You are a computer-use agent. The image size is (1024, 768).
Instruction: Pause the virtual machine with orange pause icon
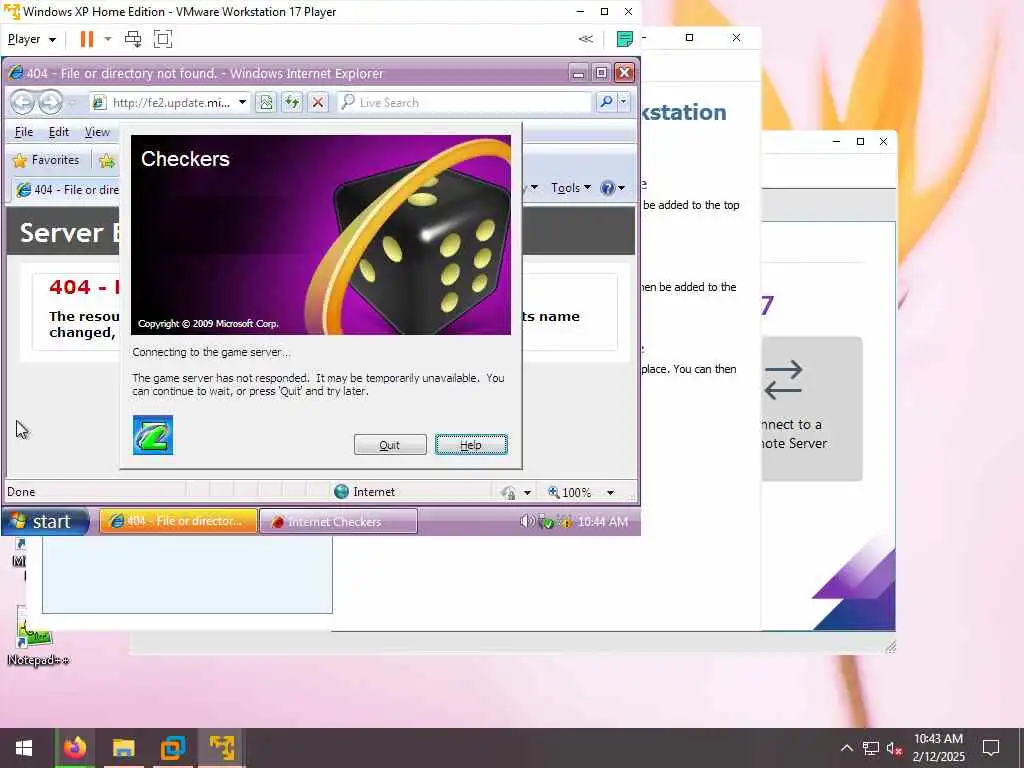(86, 39)
